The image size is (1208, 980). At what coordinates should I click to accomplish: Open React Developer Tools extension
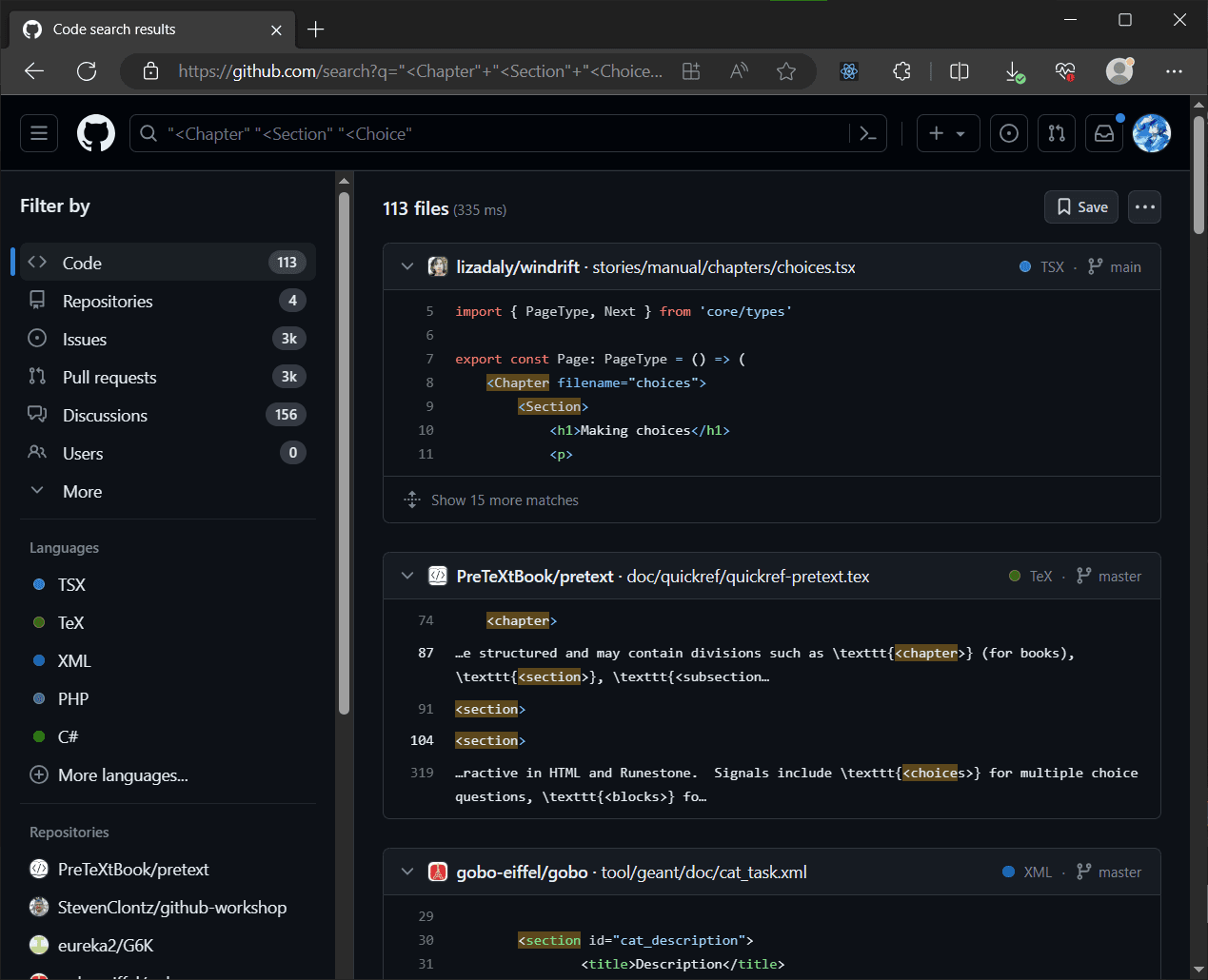[x=849, y=71]
